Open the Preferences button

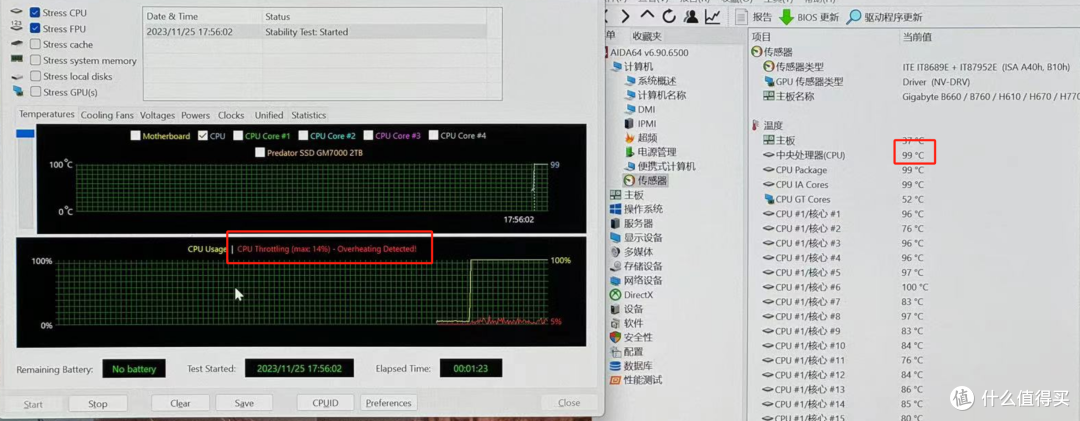[388, 403]
